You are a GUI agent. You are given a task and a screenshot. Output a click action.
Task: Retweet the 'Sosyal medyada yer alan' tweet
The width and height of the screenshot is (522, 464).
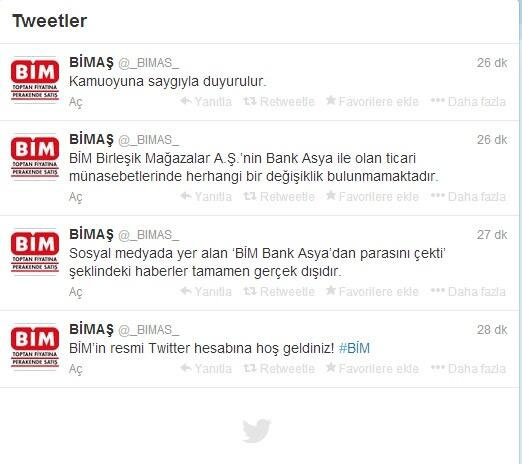point(279,291)
